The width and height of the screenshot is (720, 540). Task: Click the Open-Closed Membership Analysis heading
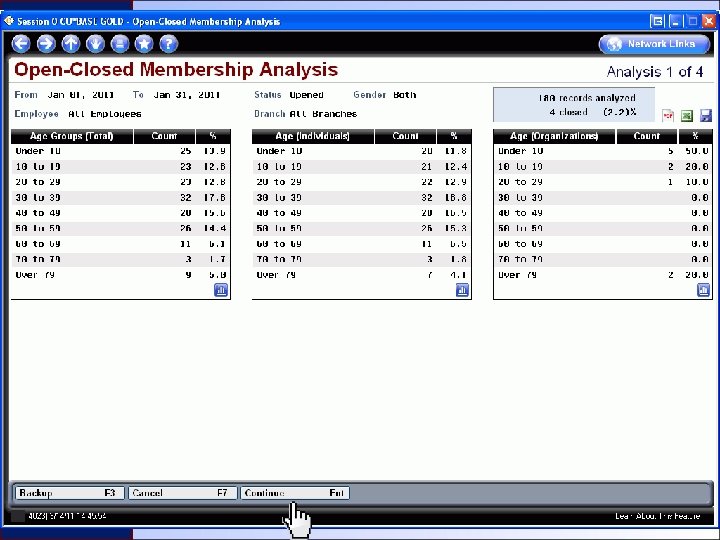[x=176, y=70]
